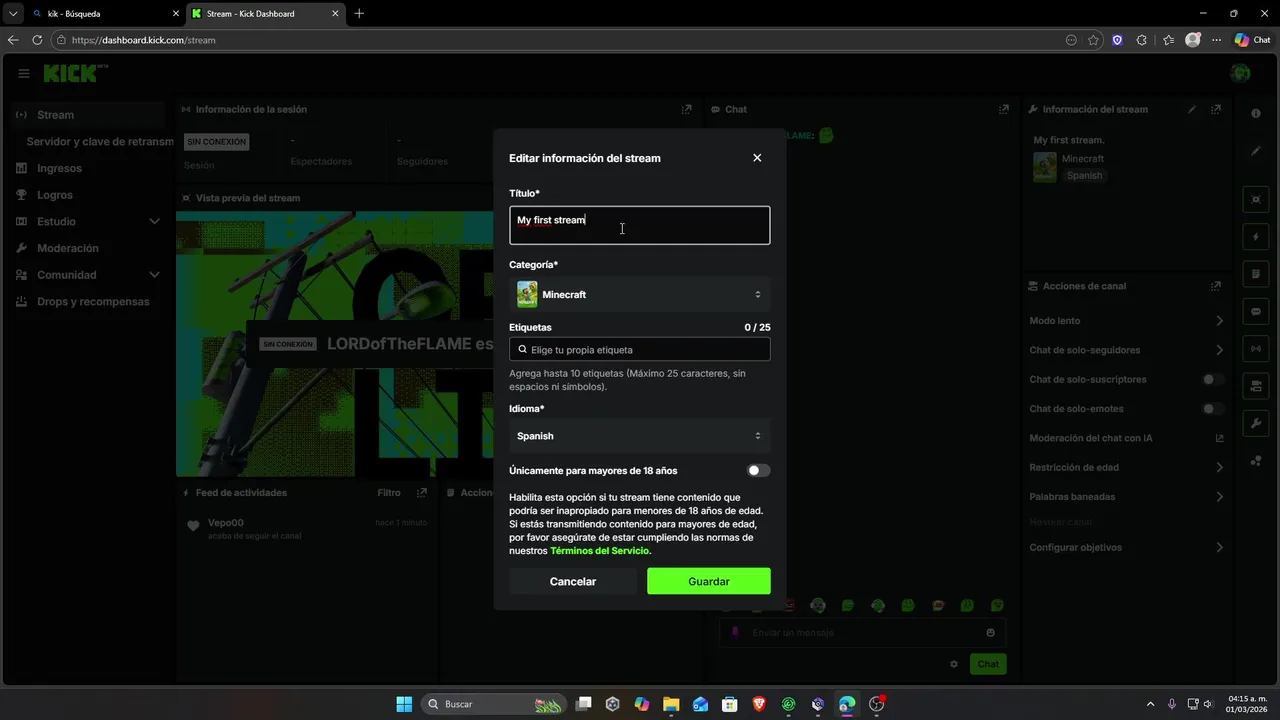This screenshot has height=720, width=1280.
Task: Open Moderación del chat con IA
Action: (1127, 438)
